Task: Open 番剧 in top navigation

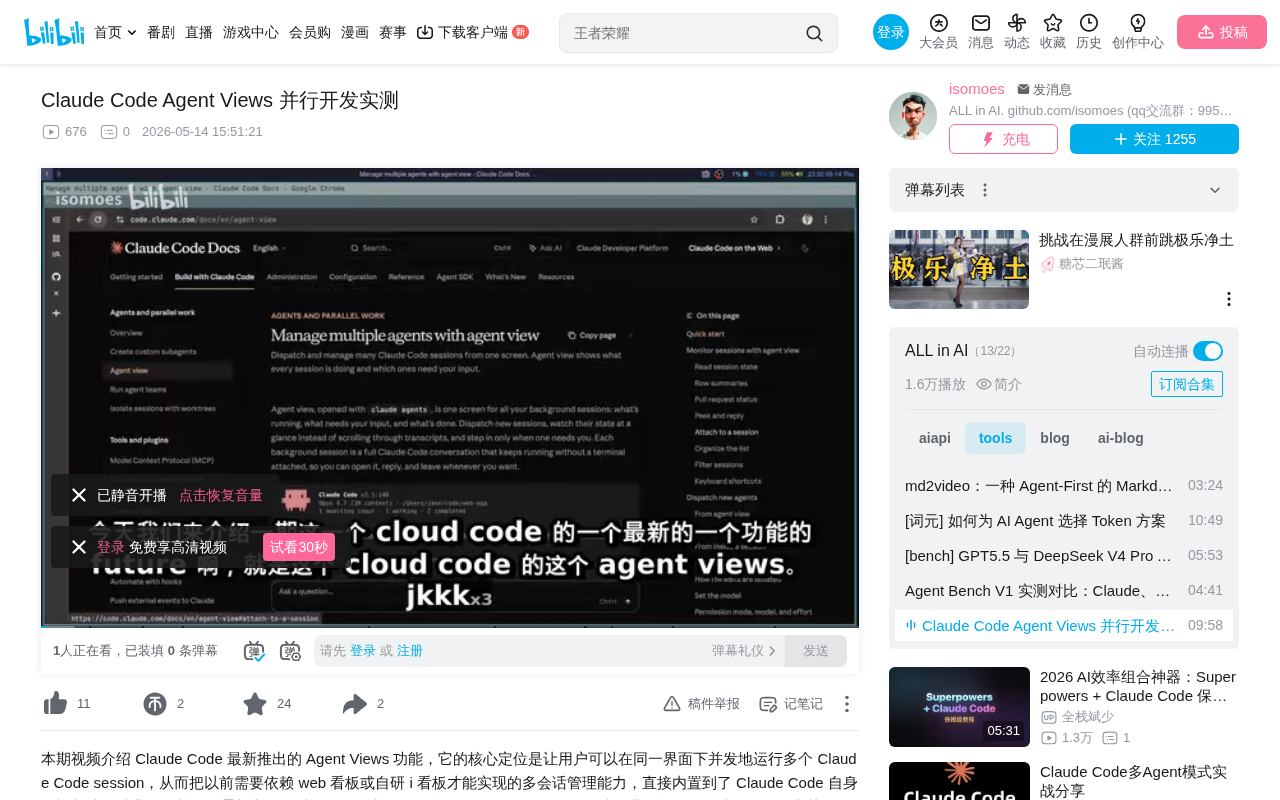Action: (x=161, y=32)
